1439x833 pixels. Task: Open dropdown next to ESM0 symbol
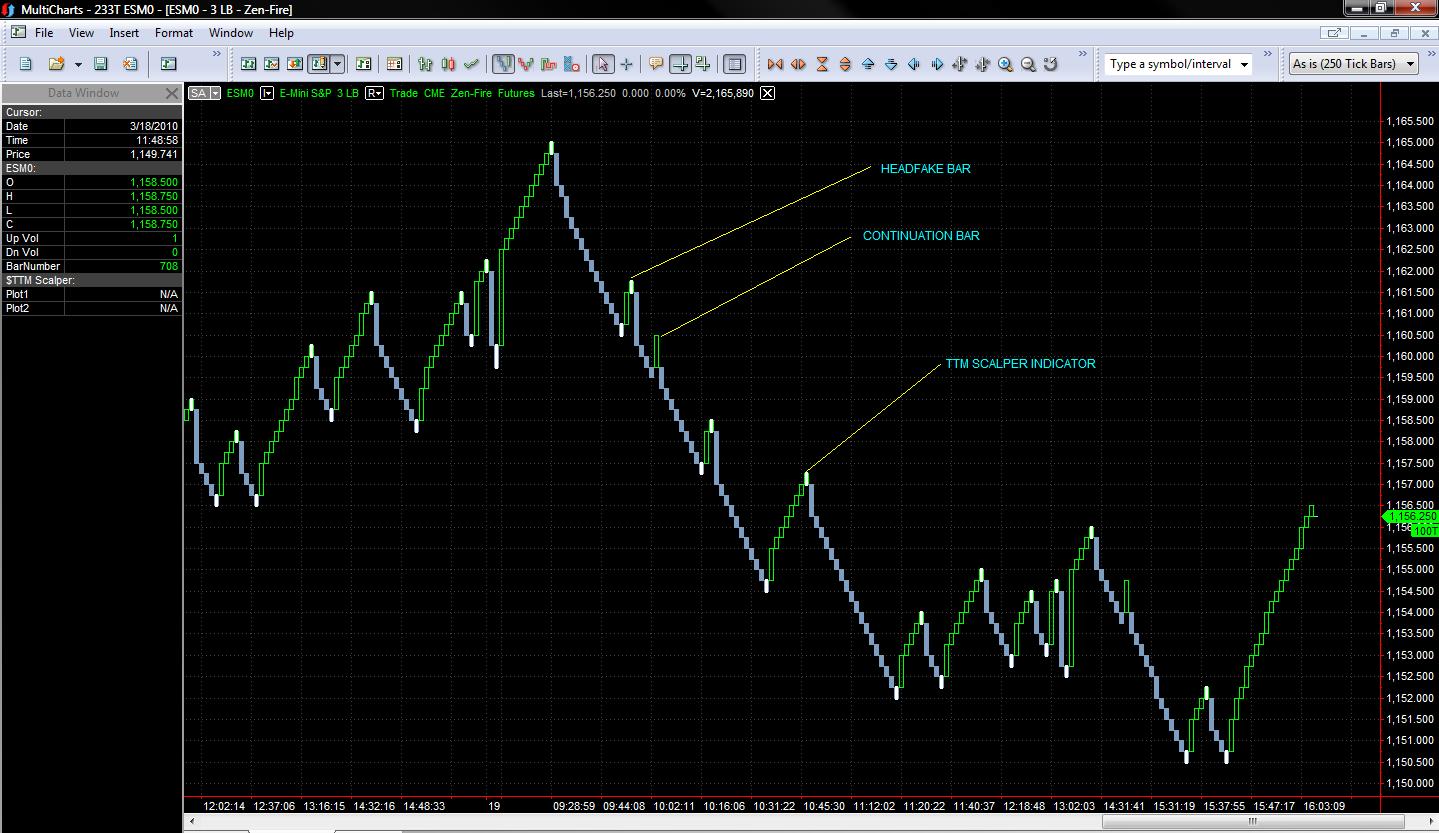(x=267, y=93)
